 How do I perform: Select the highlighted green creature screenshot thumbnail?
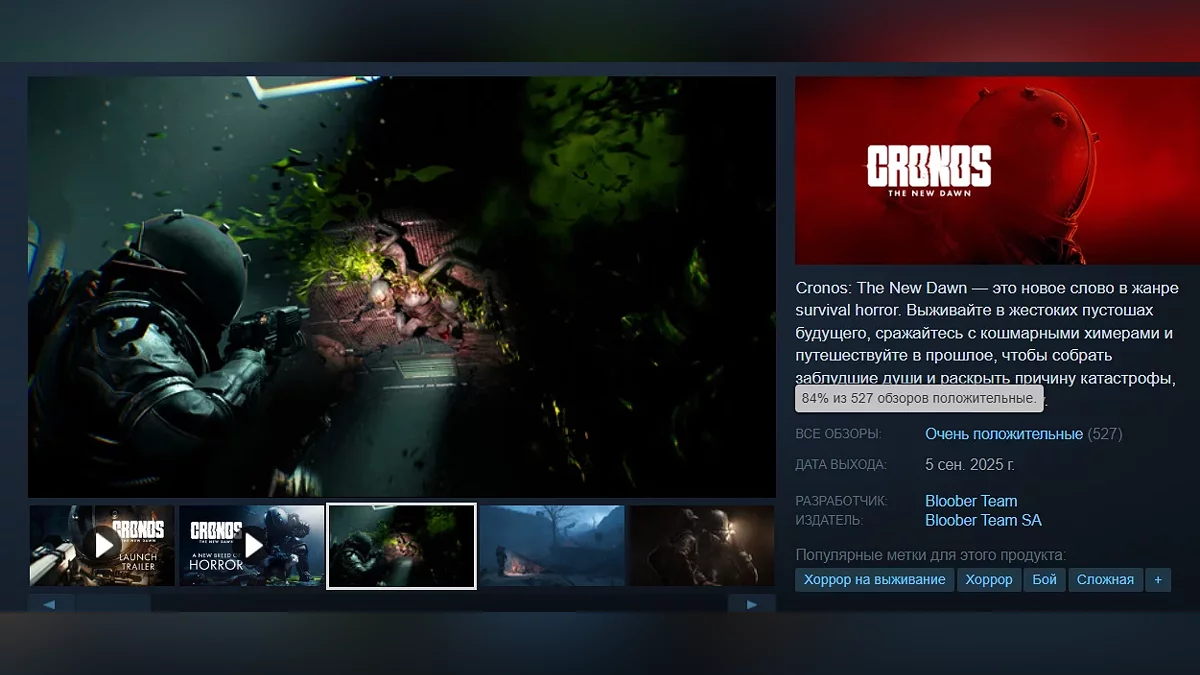click(x=402, y=545)
